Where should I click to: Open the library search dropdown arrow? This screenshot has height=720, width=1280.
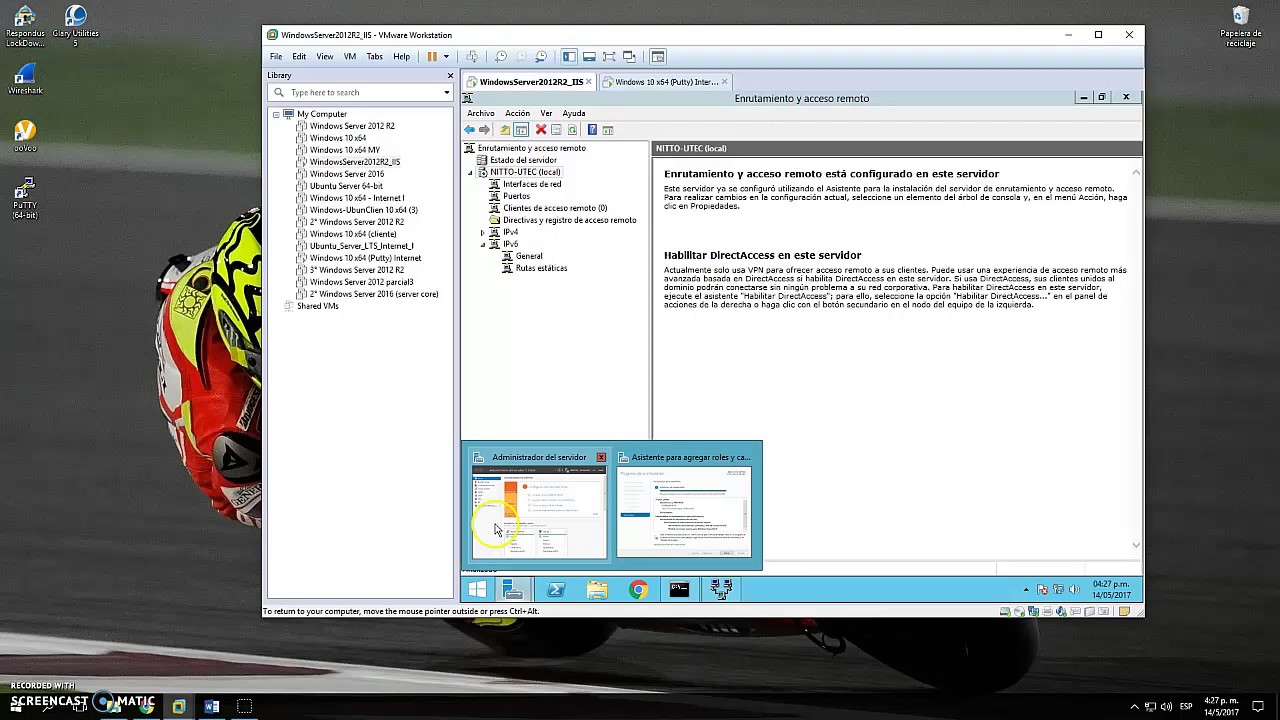(x=447, y=93)
